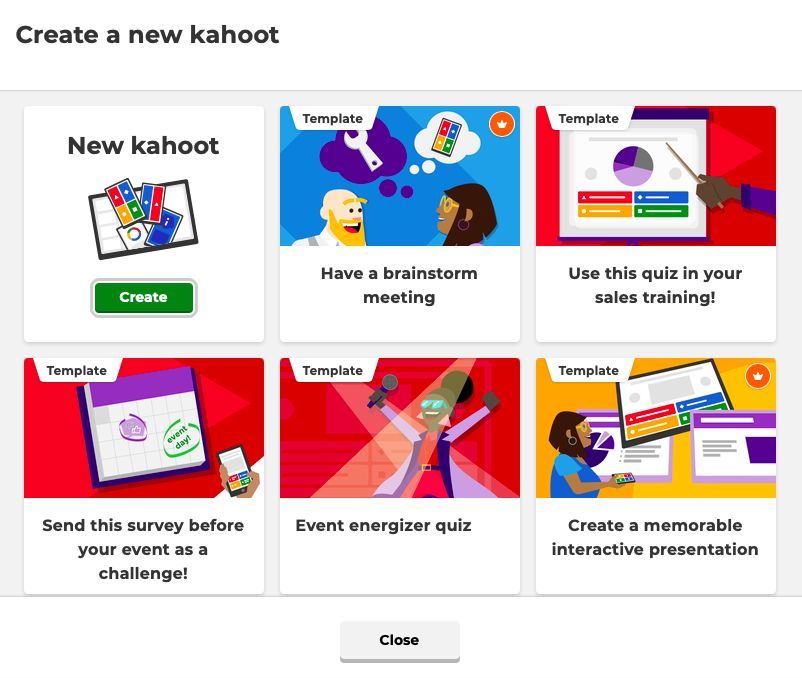Select 'Send this survey before your event' title
The image size is (802, 678).
tap(143, 549)
